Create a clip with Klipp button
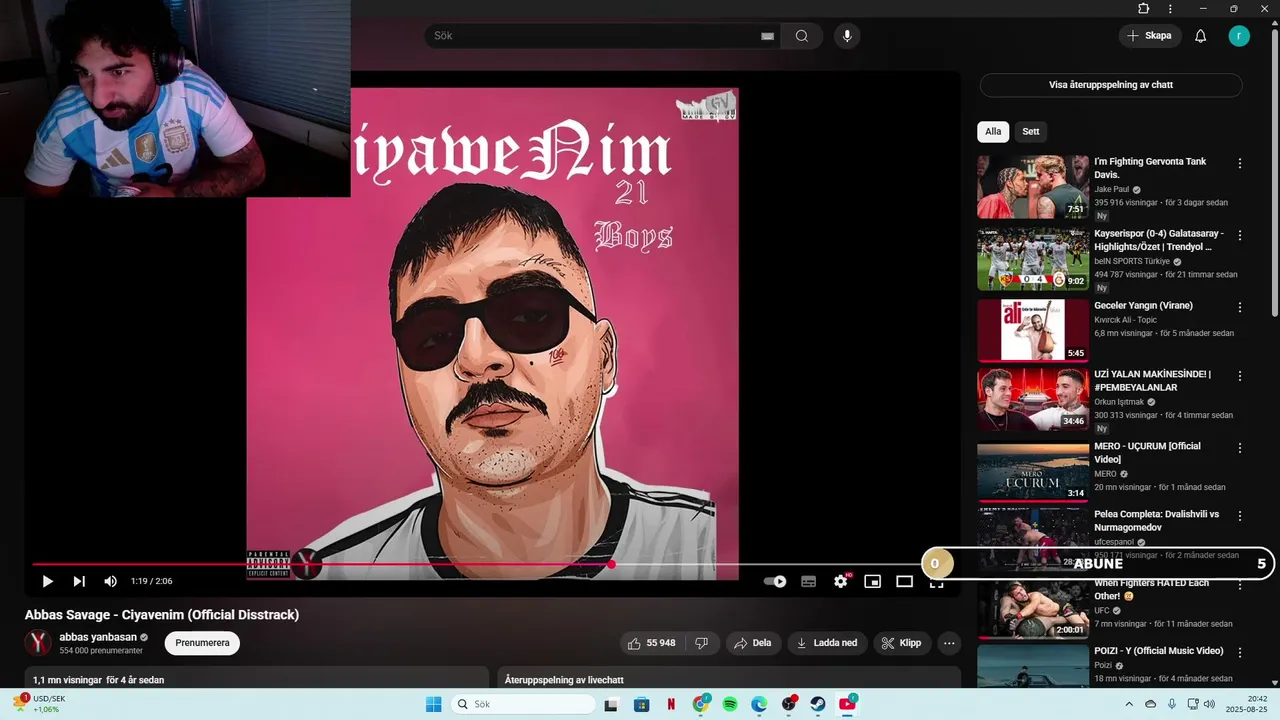Screen dimensions: 1280x720 pyautogui.click(x=902, y=643)
